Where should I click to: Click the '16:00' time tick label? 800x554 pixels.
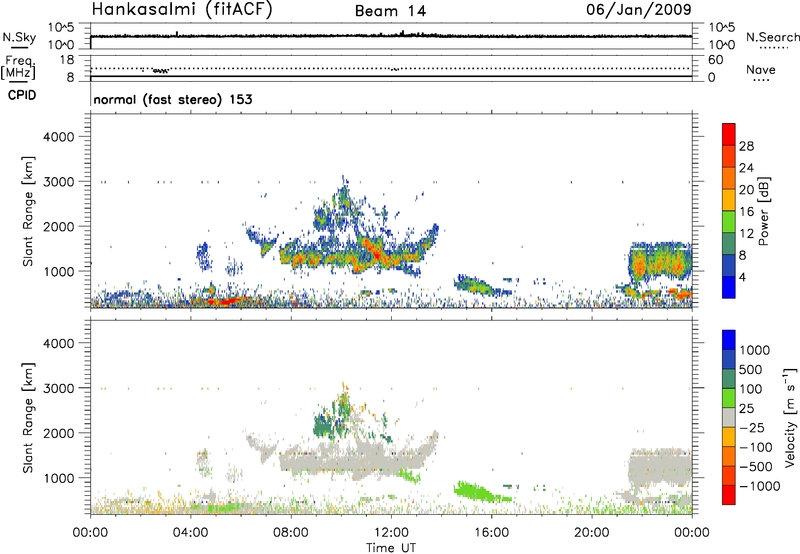(491, 533)
